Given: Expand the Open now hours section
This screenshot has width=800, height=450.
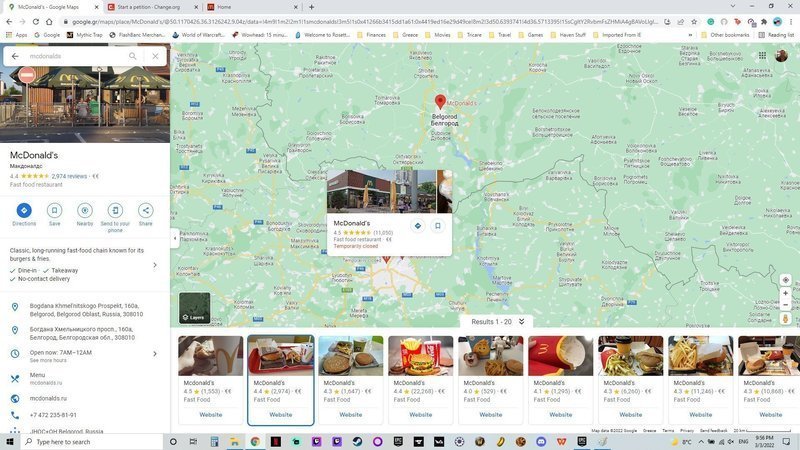Looking at the screenshot, I should (154, 353).
